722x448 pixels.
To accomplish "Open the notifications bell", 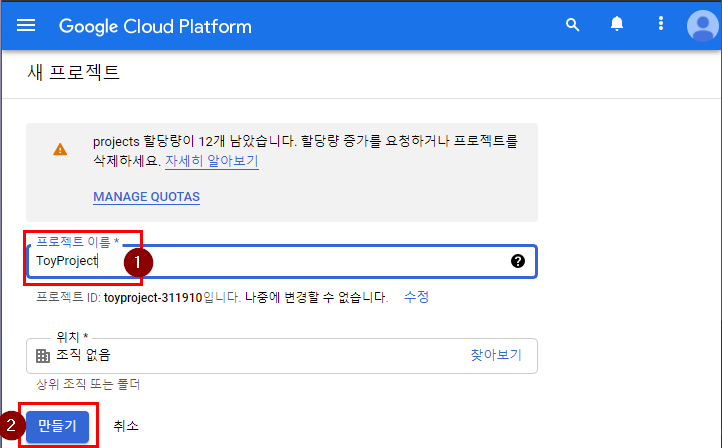I will click(x=617, y=23).
